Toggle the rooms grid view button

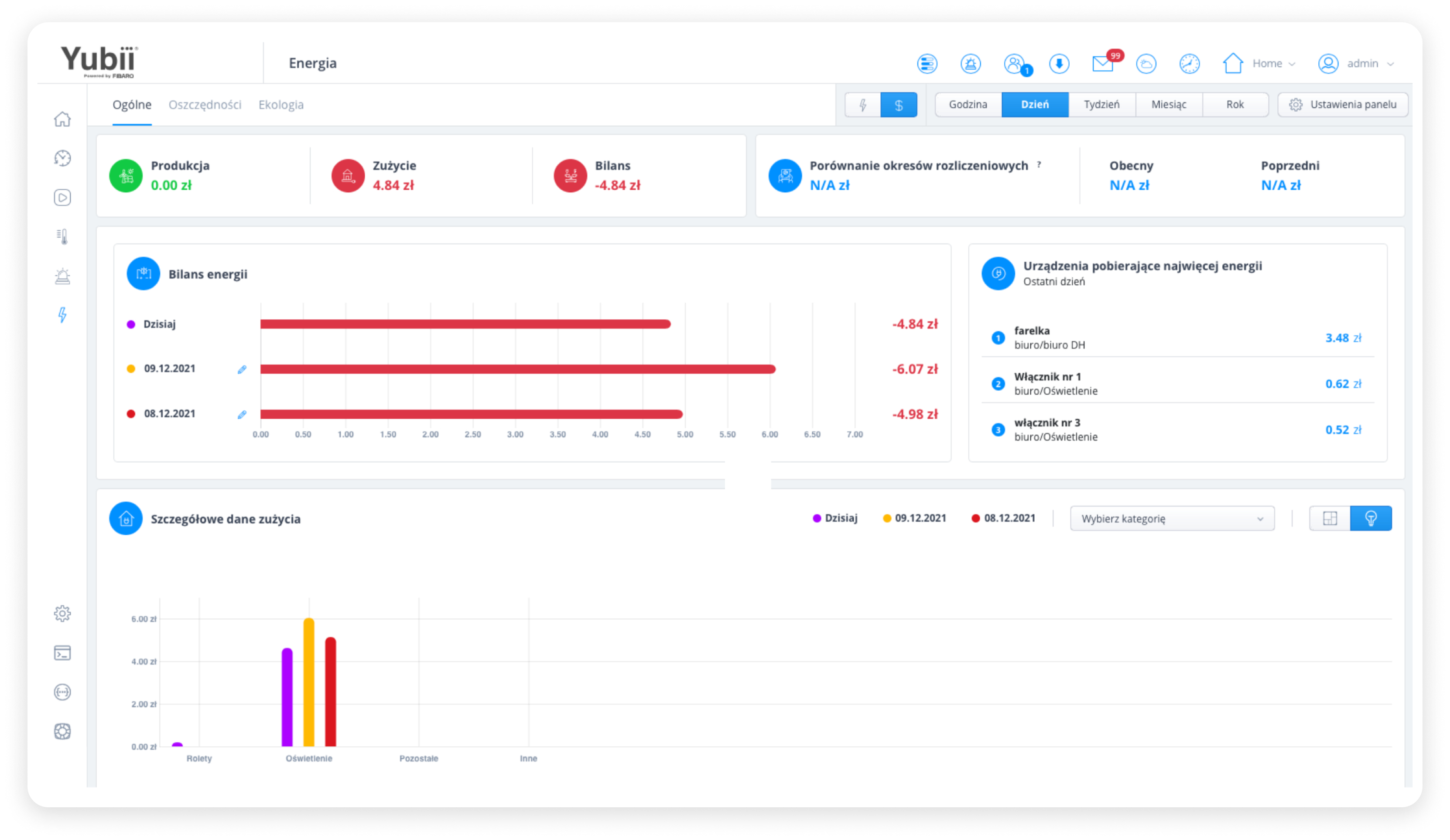point(1330,519)
